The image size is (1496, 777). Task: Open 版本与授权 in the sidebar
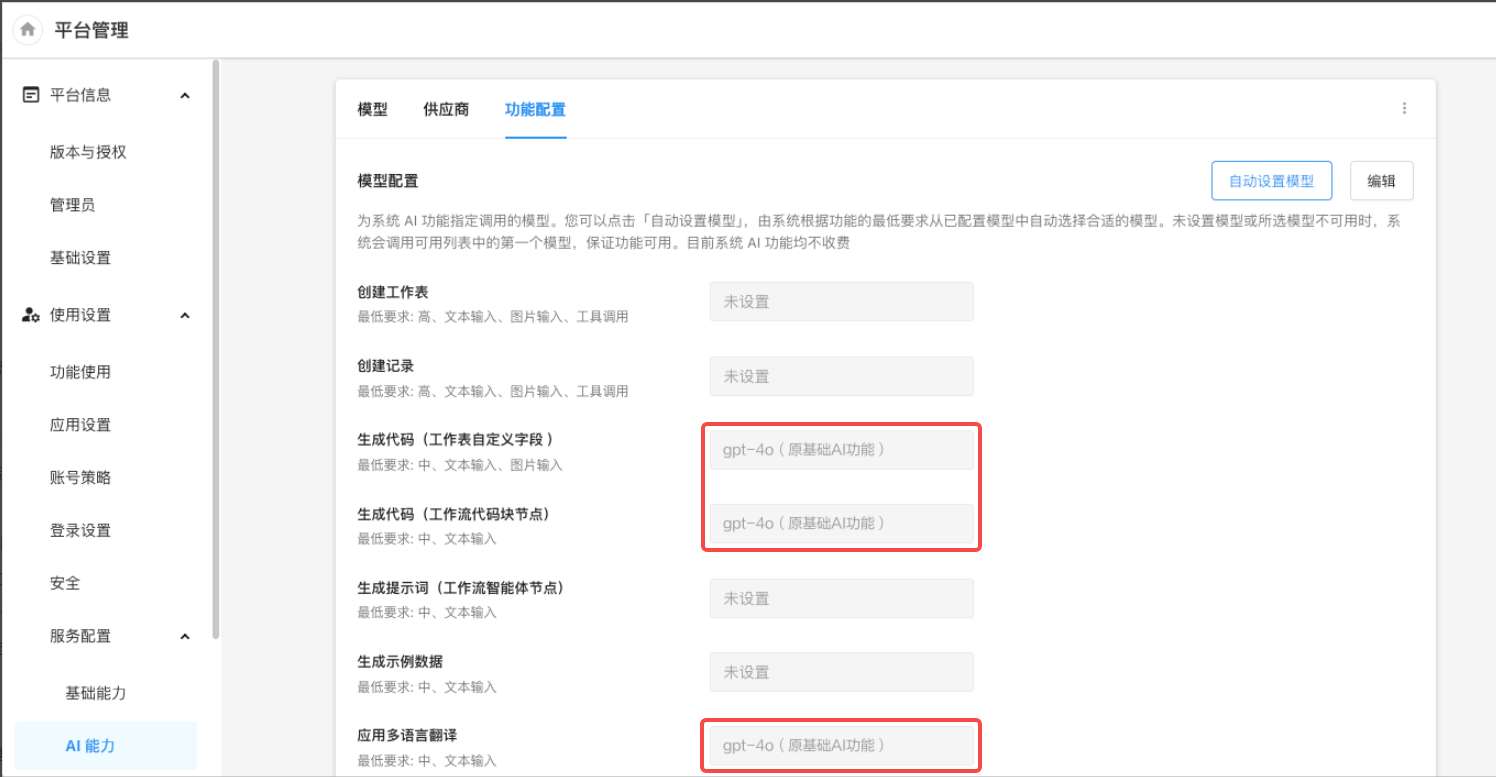[x=88, y=152]
